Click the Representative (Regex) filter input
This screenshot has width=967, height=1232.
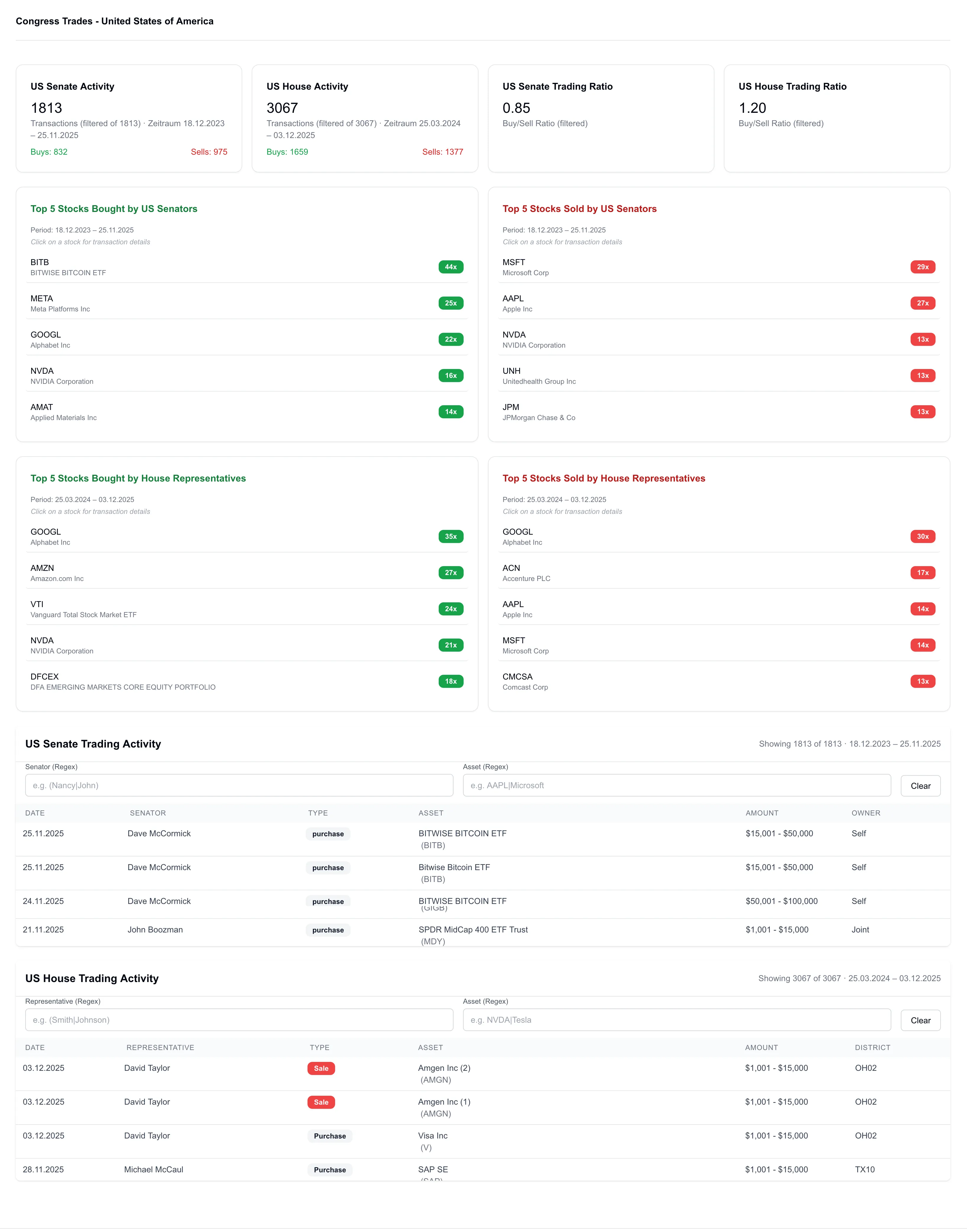[x=238, y=1020]
